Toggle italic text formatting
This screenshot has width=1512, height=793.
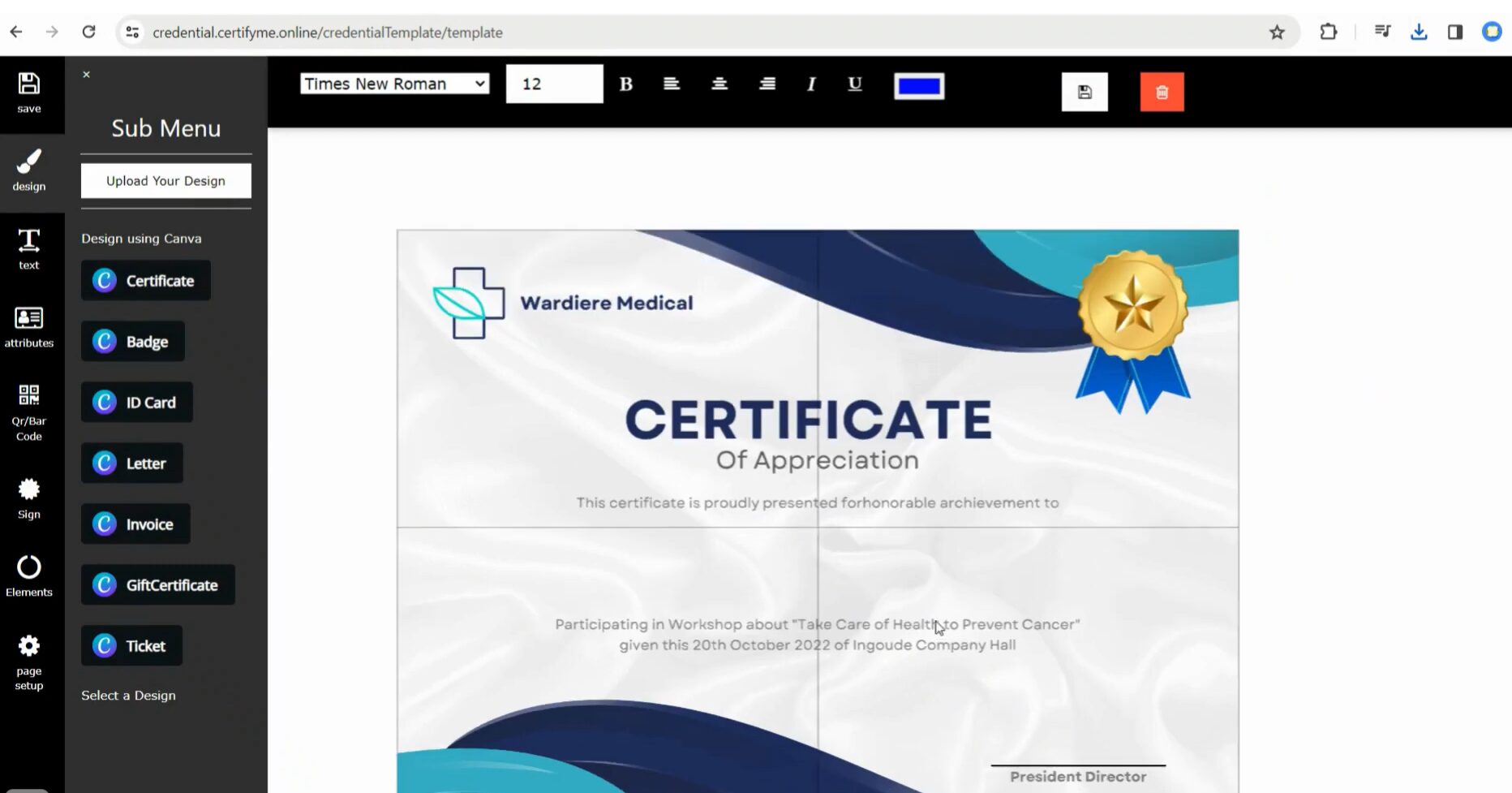coord(810,84)
